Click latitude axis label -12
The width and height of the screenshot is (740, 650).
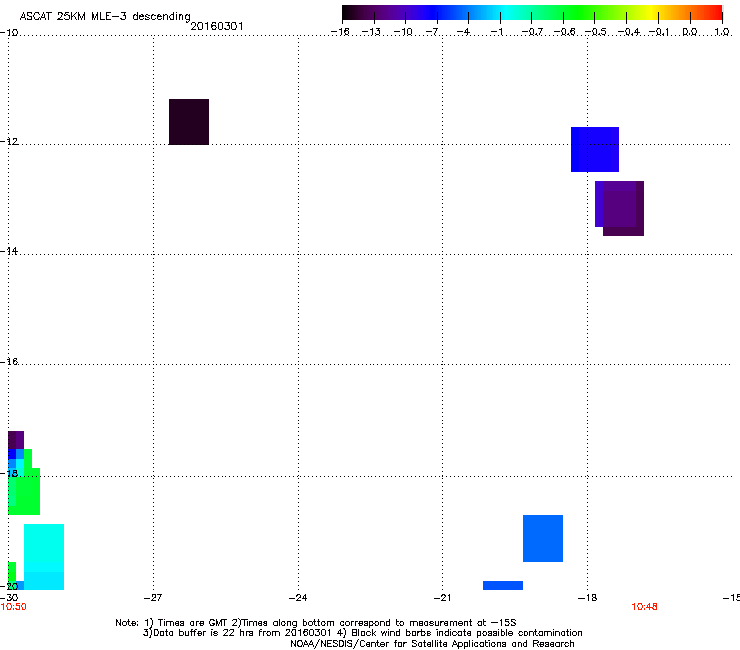[x=9, y=142]
